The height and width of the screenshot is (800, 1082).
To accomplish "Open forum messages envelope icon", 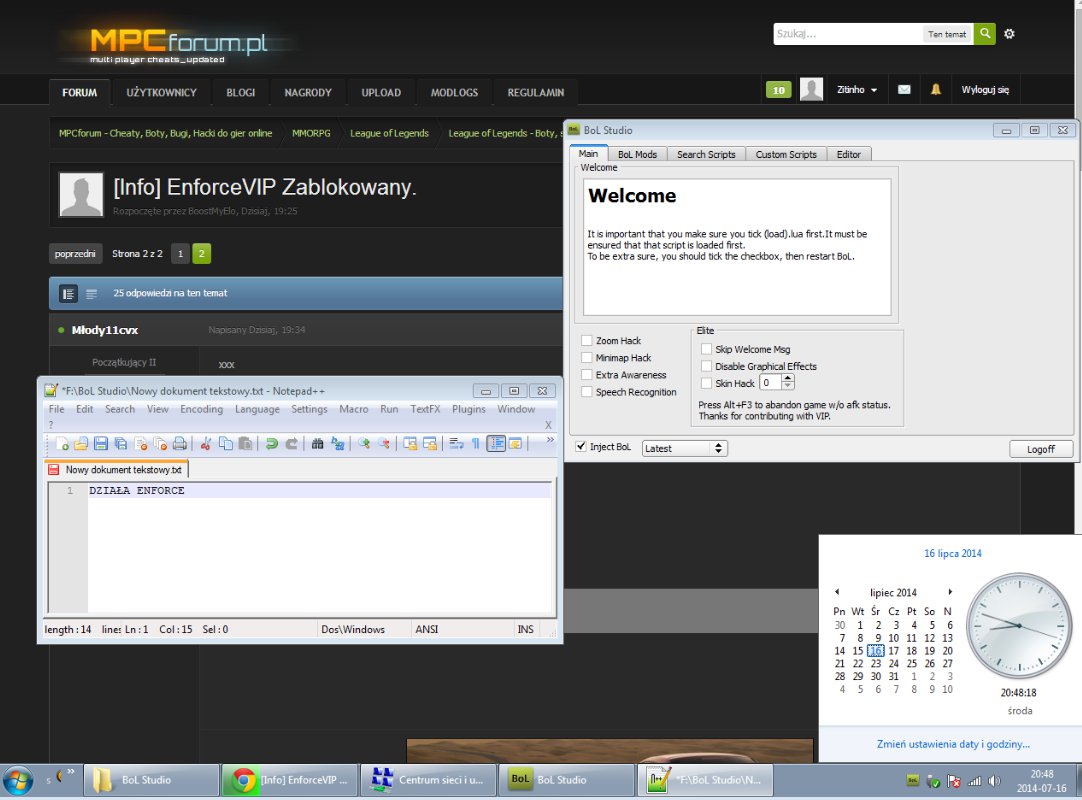I will 904,89.
